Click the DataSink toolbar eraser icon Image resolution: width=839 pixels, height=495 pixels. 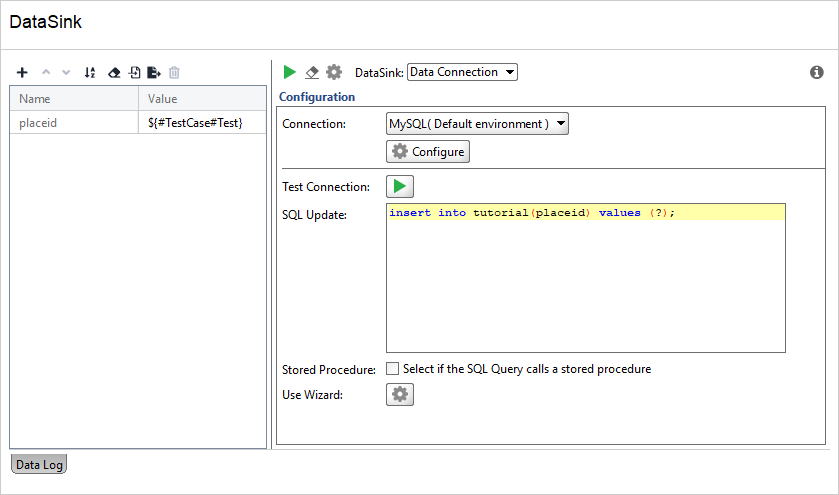(312, 72)
